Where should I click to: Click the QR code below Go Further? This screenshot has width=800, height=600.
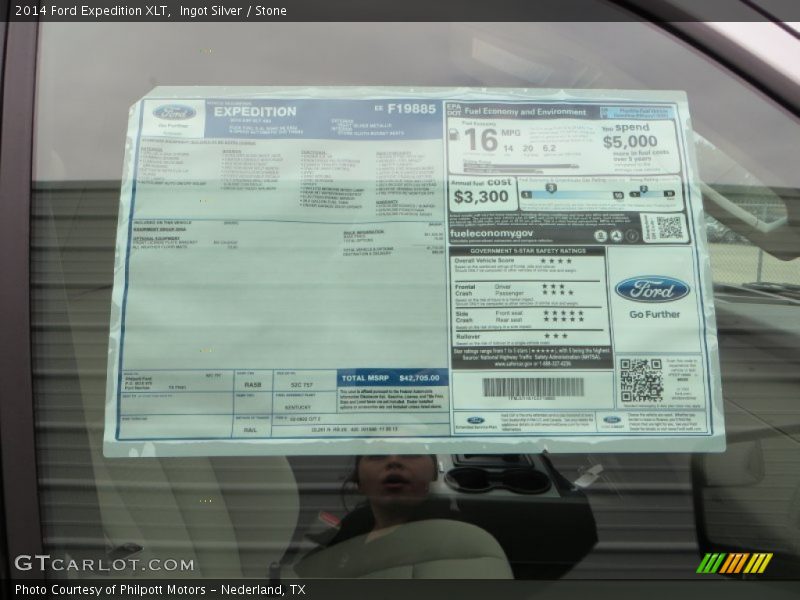coord(640,380)
